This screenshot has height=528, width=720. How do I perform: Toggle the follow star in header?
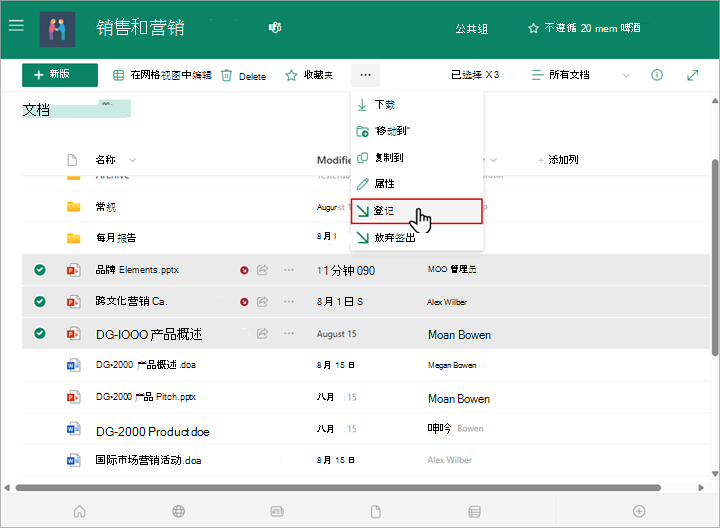click(533, 28)
